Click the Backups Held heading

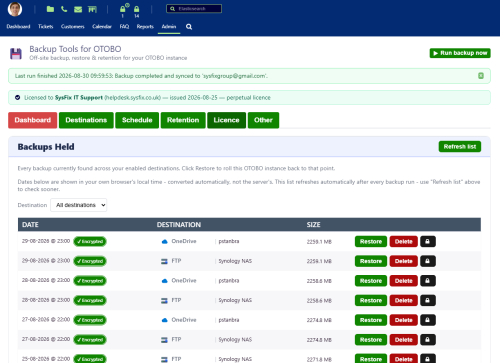pos(46,147)
